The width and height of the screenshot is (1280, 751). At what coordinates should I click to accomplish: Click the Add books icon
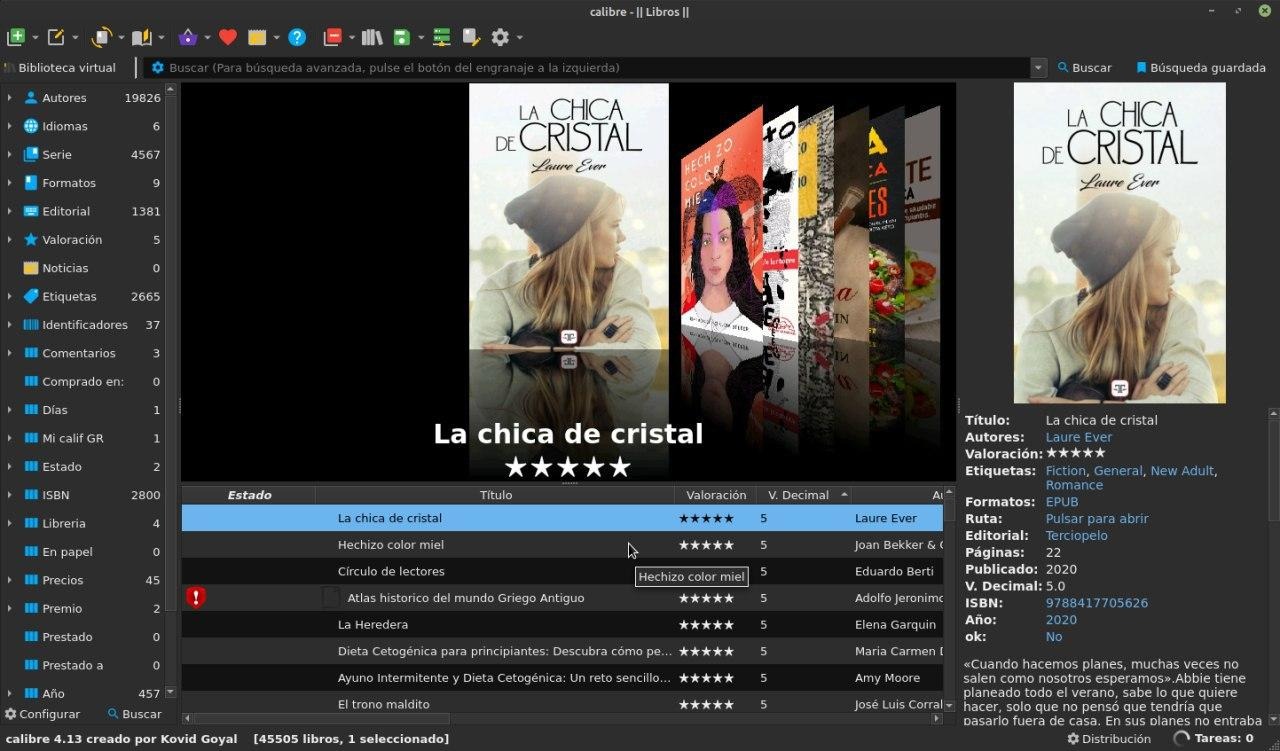click(16, 37)
